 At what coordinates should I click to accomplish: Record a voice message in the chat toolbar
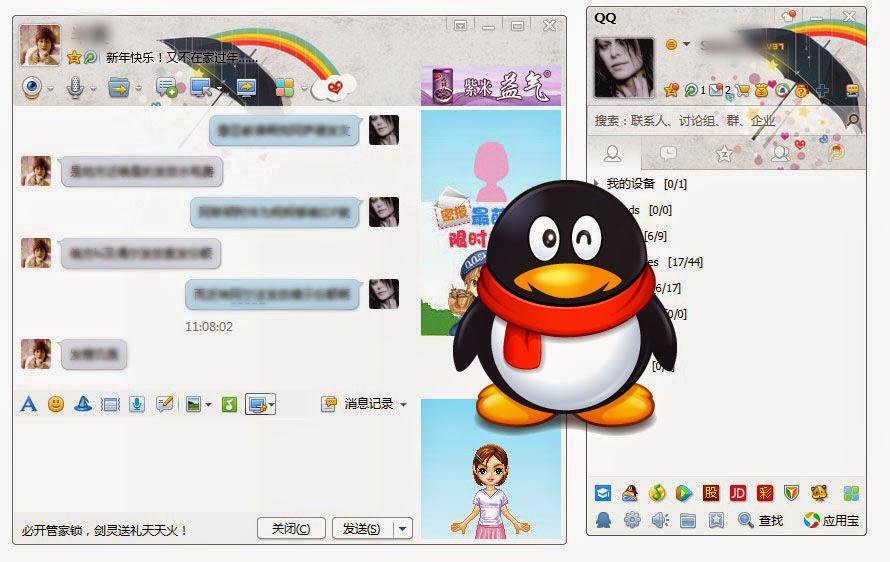(137, 404)
